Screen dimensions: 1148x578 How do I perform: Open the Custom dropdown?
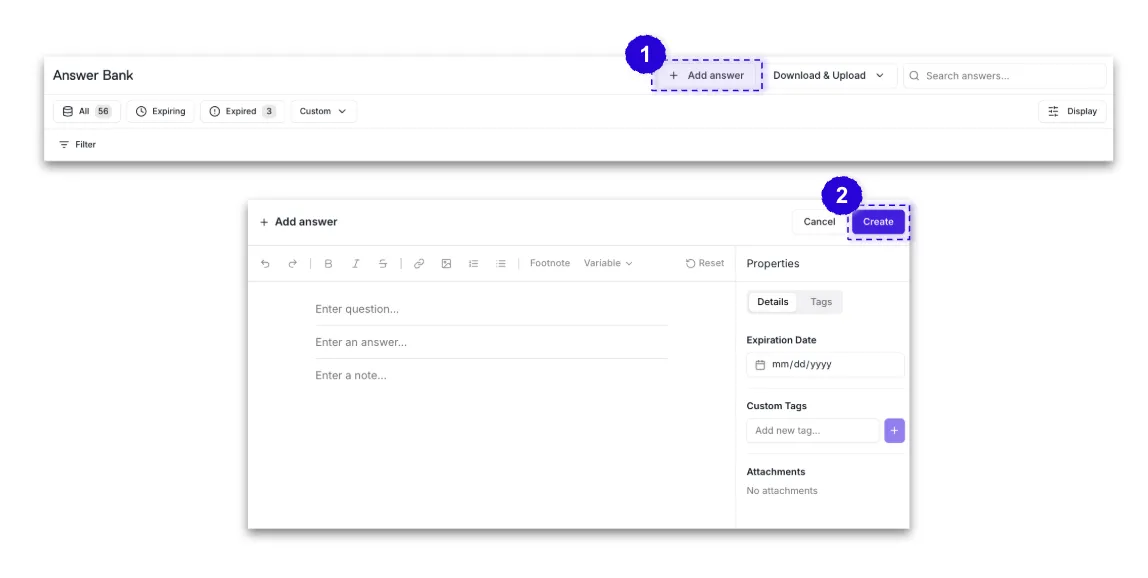coord(323,111)
